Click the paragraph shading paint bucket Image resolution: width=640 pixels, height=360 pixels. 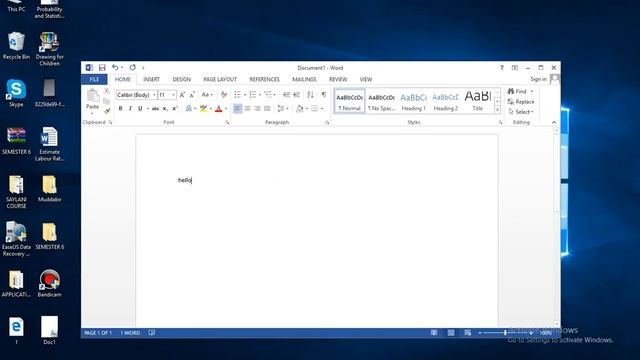(x=300, y=109)
